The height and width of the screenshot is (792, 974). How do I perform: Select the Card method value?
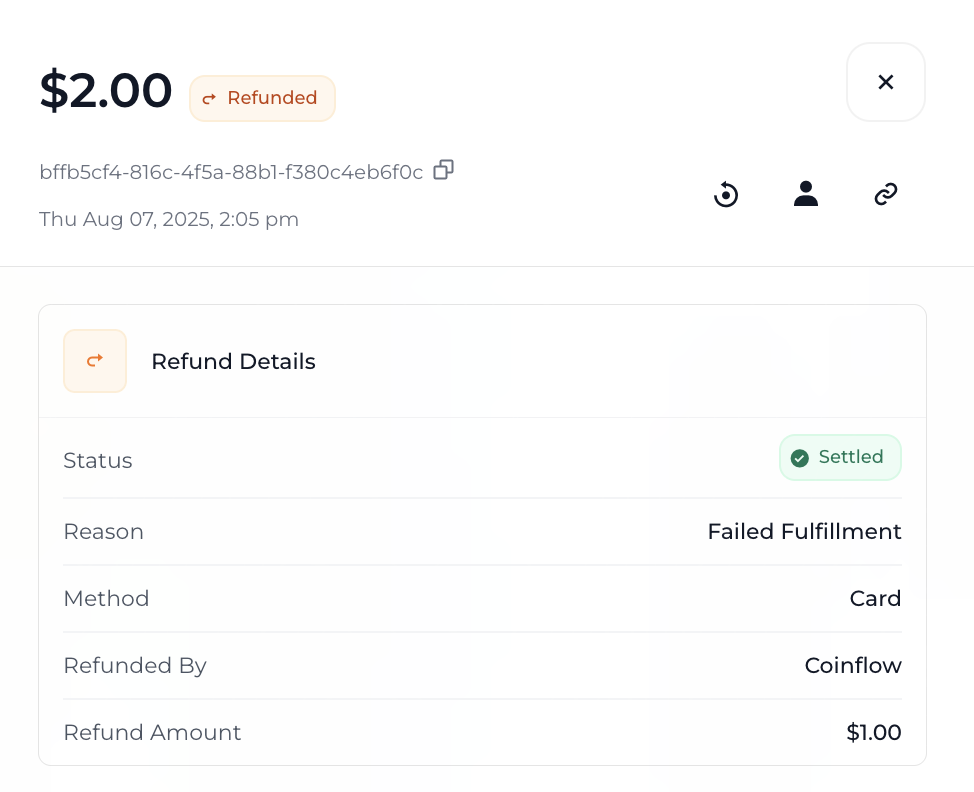tap(875, 598)
